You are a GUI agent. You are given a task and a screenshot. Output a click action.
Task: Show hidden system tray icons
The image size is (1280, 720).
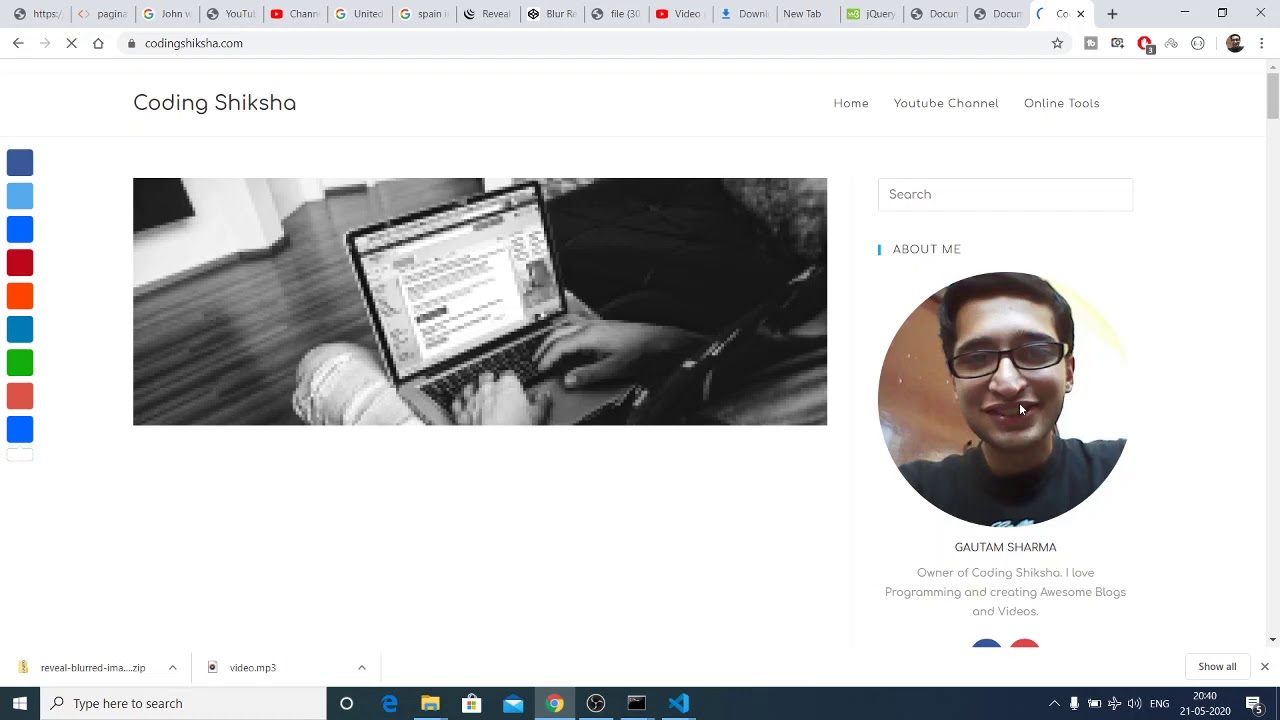1054,703
